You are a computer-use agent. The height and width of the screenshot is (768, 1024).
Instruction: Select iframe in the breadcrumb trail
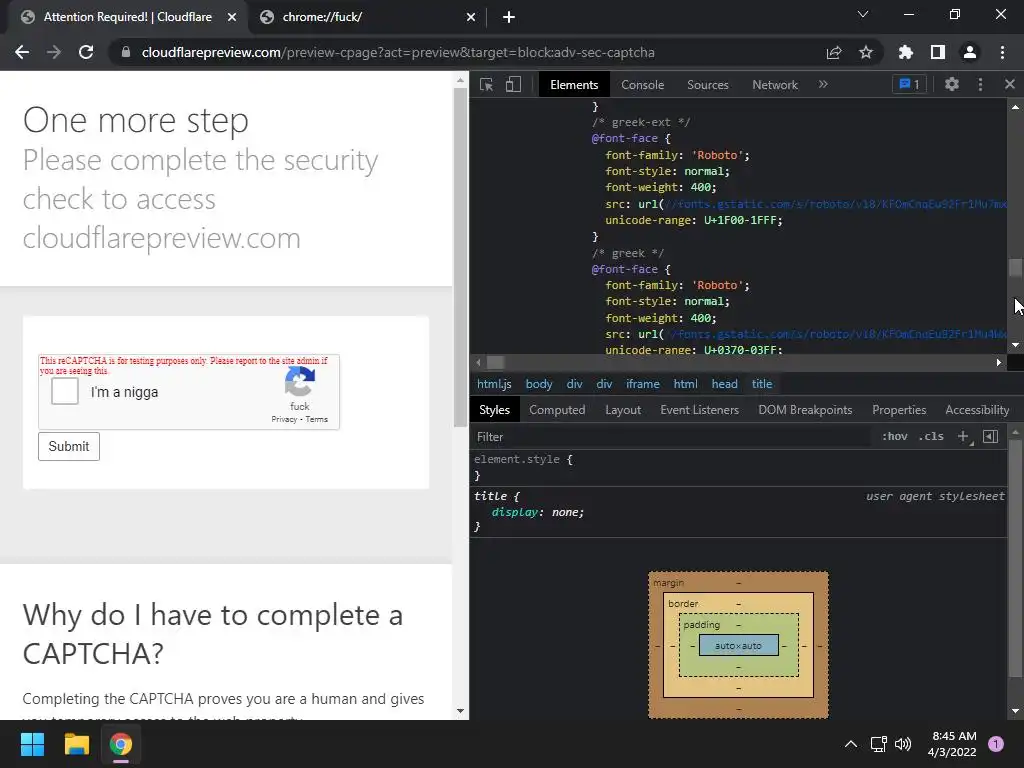point(643,384)
